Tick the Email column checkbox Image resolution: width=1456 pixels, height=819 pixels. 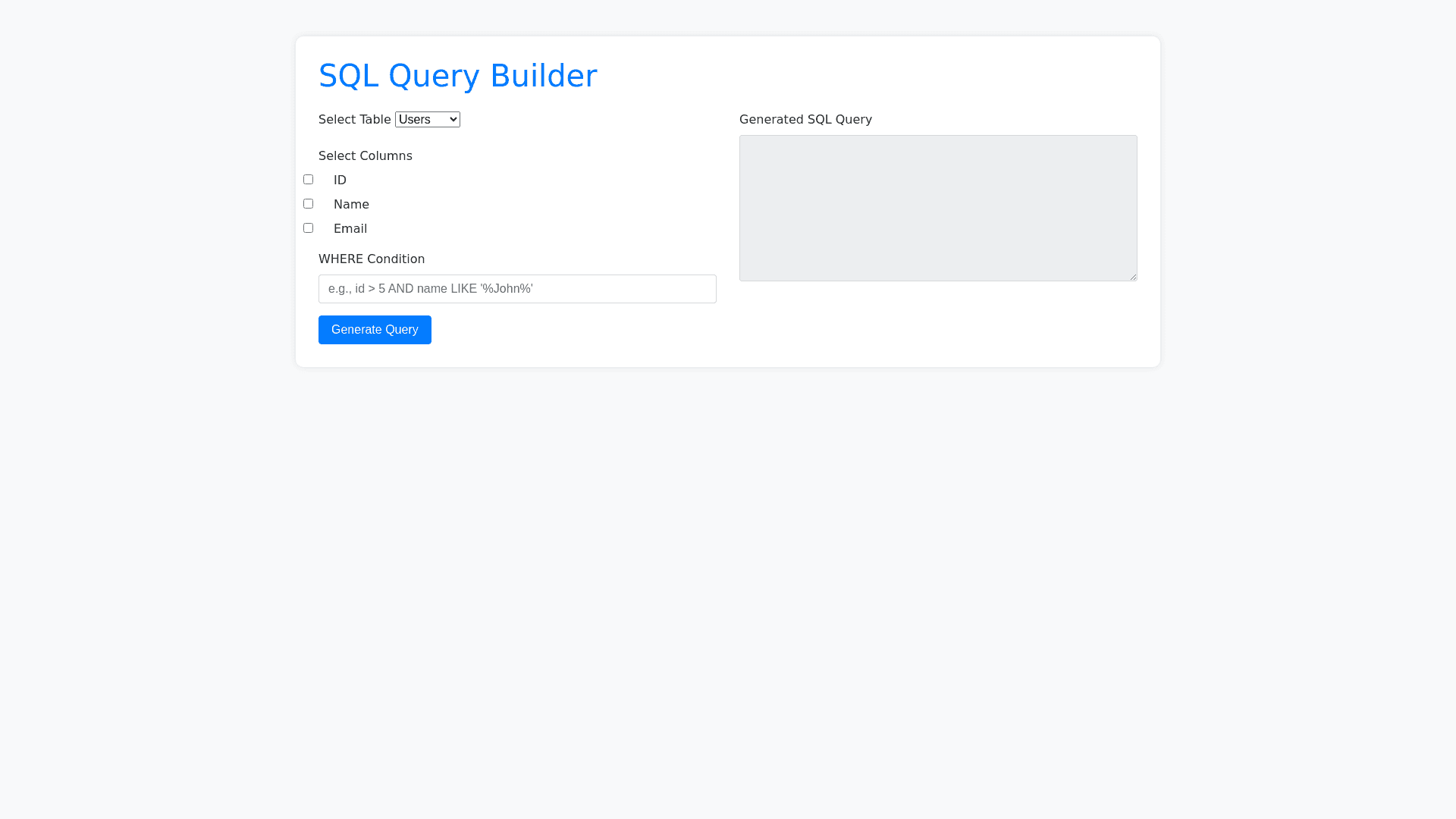click(308, 228)
